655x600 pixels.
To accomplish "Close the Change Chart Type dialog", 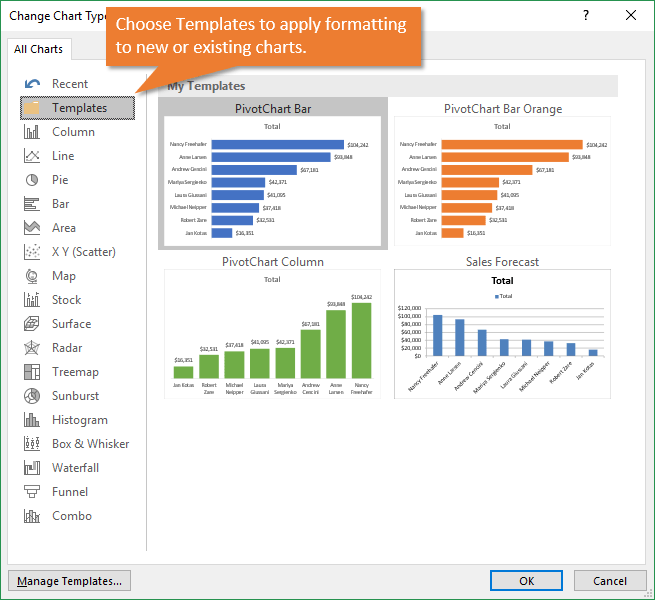I will pyautogui.click(x=630, y=15).
